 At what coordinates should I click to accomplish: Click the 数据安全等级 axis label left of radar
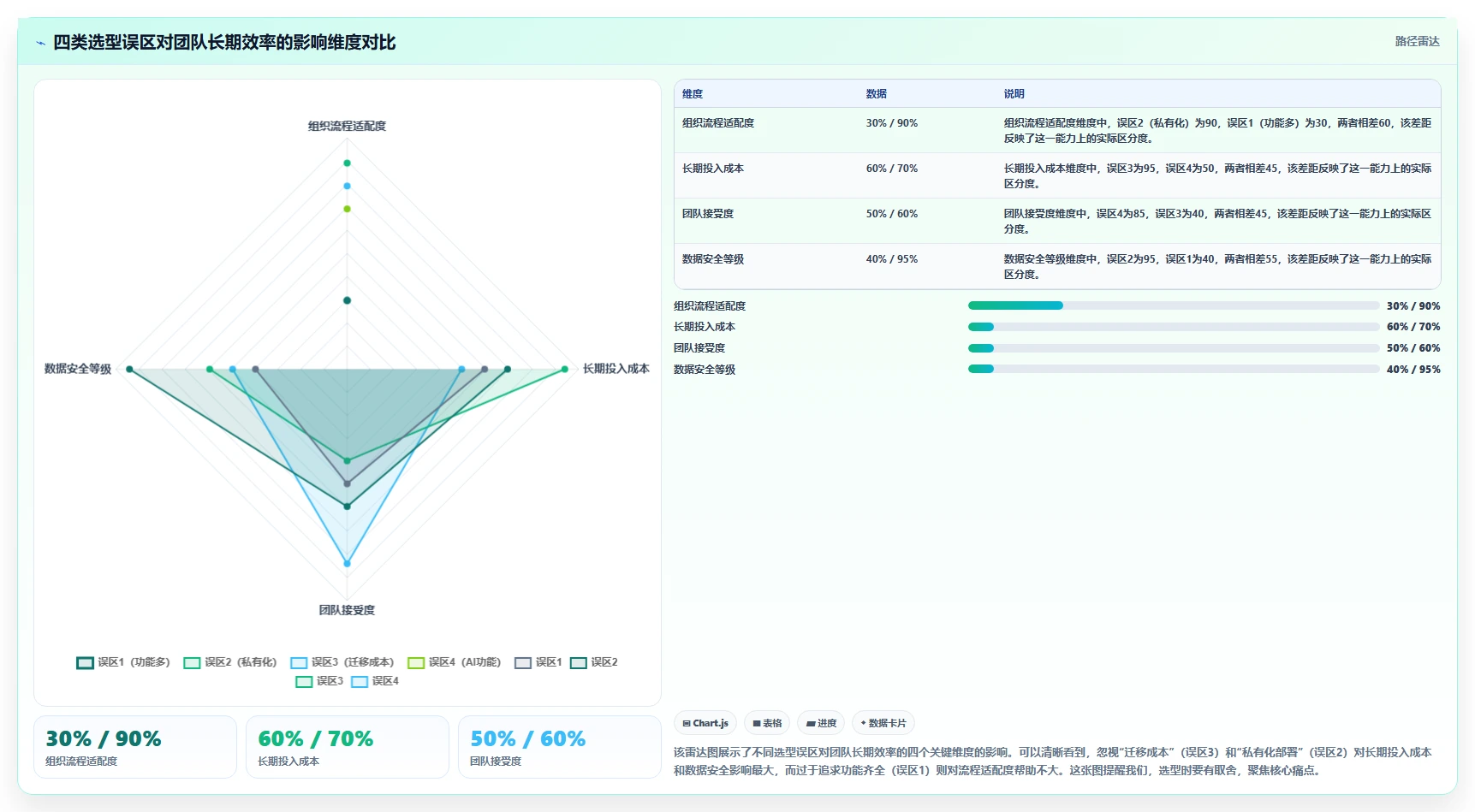click(78, 369)
